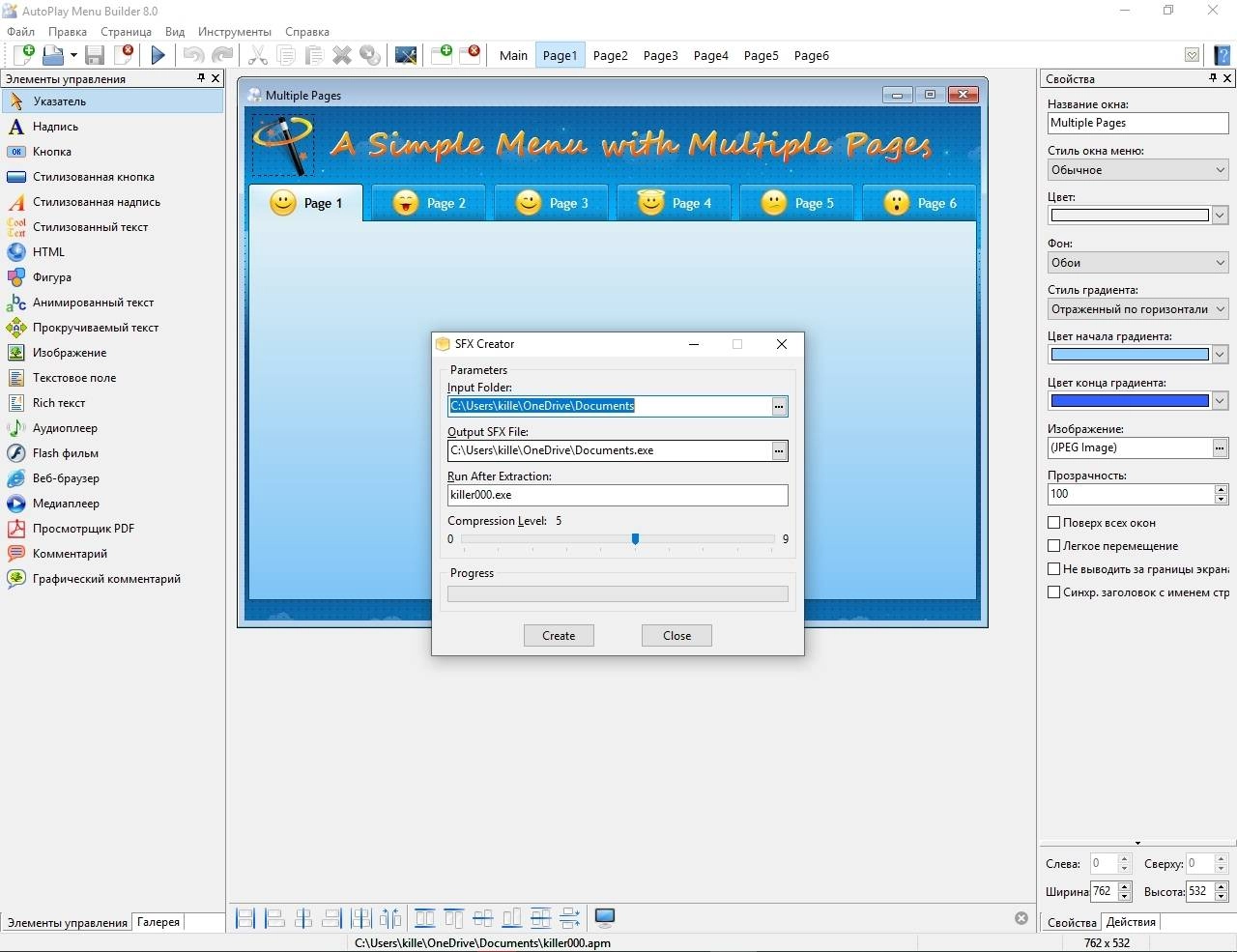This screenshot has height=952, width=1237.
Task: Redo the action in the toolbar
Action: click(223, 55)
